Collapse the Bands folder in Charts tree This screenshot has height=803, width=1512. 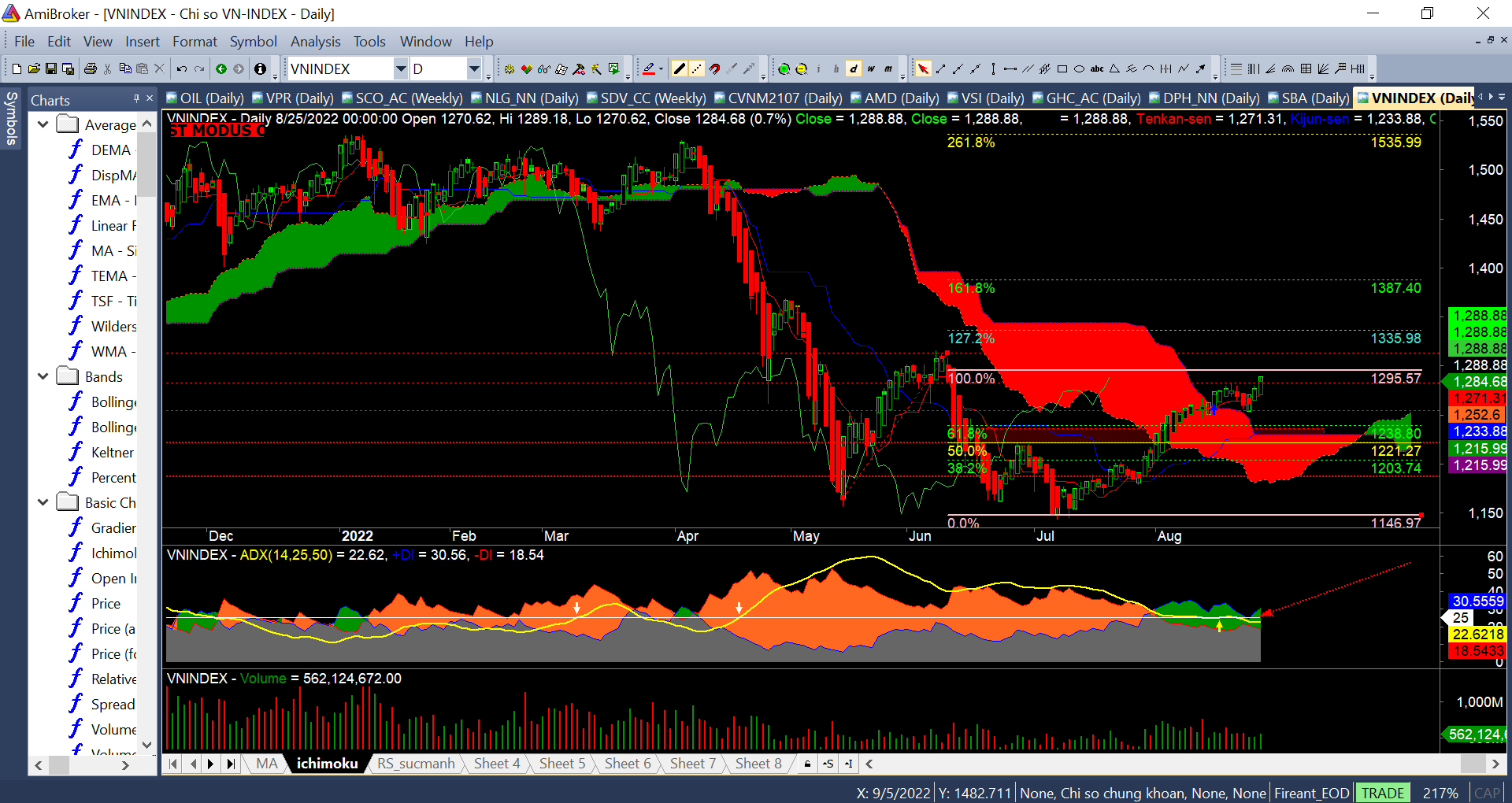(43, 377)
